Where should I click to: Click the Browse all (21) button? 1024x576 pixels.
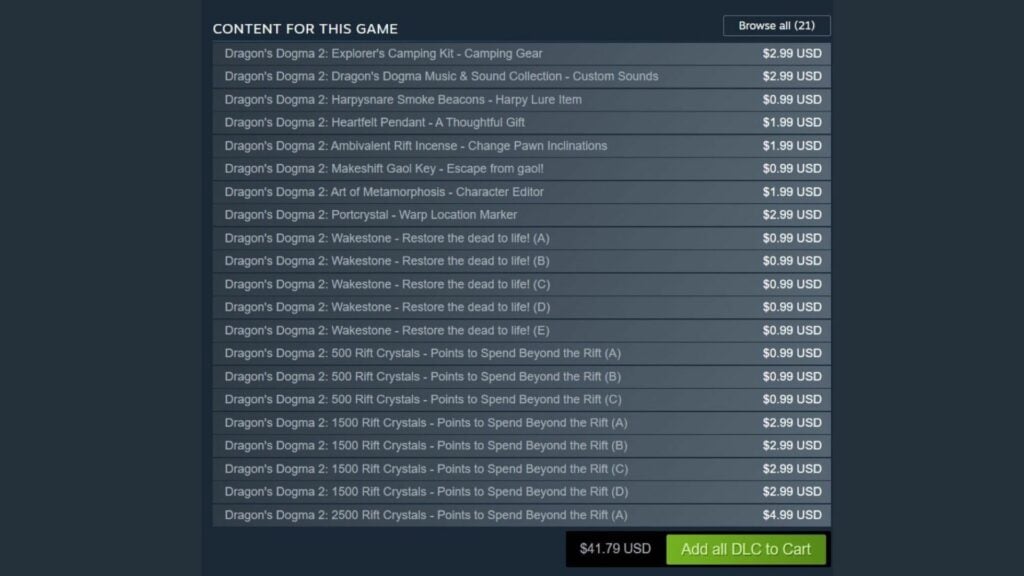click(x=778, y=25)
